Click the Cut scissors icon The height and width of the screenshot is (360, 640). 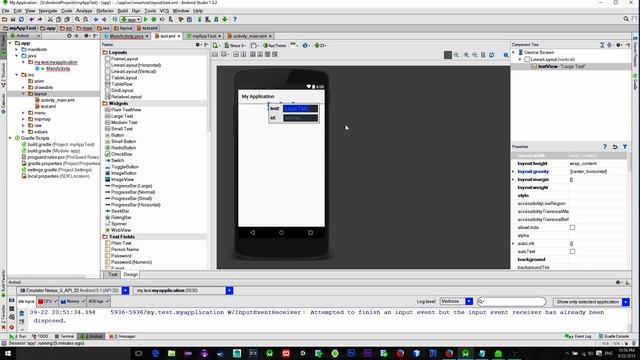(50, 19)
